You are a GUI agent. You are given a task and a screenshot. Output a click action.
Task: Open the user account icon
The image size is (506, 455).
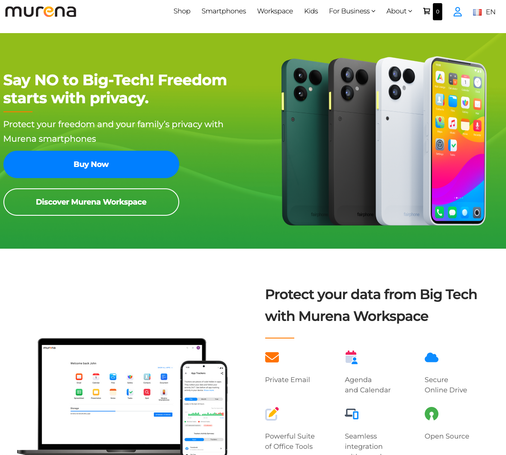(x=457, y=12)
